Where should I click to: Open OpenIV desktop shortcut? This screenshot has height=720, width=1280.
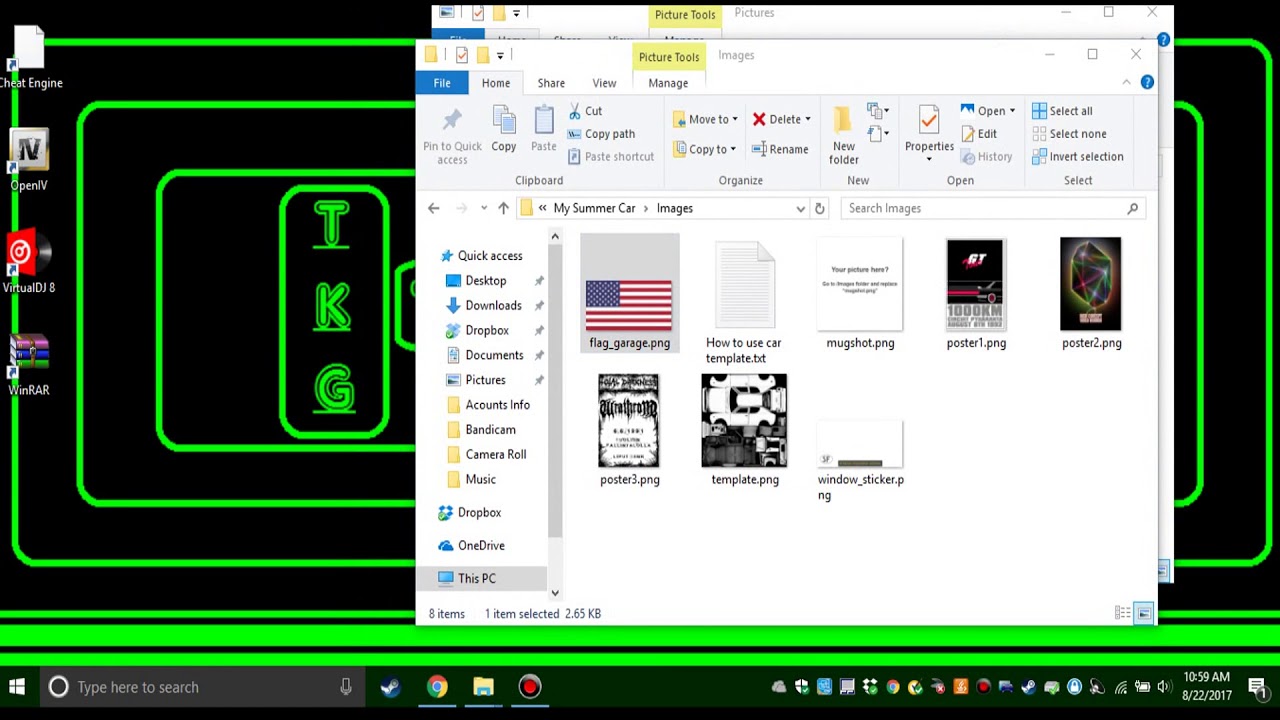[x=29, y=161]
